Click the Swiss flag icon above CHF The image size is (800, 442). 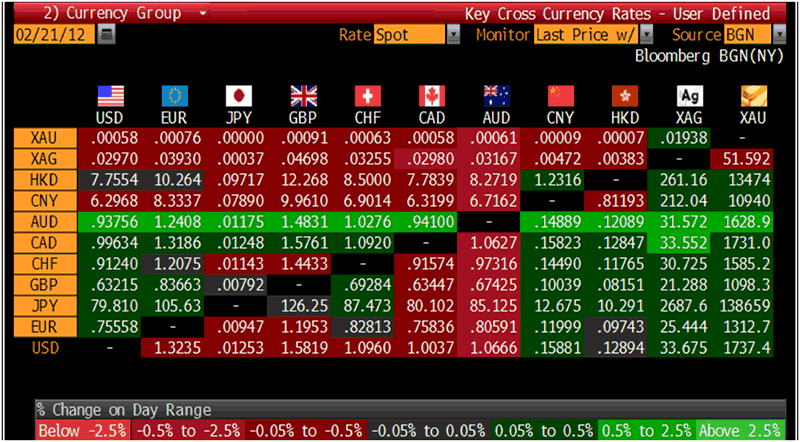[368, 96]
